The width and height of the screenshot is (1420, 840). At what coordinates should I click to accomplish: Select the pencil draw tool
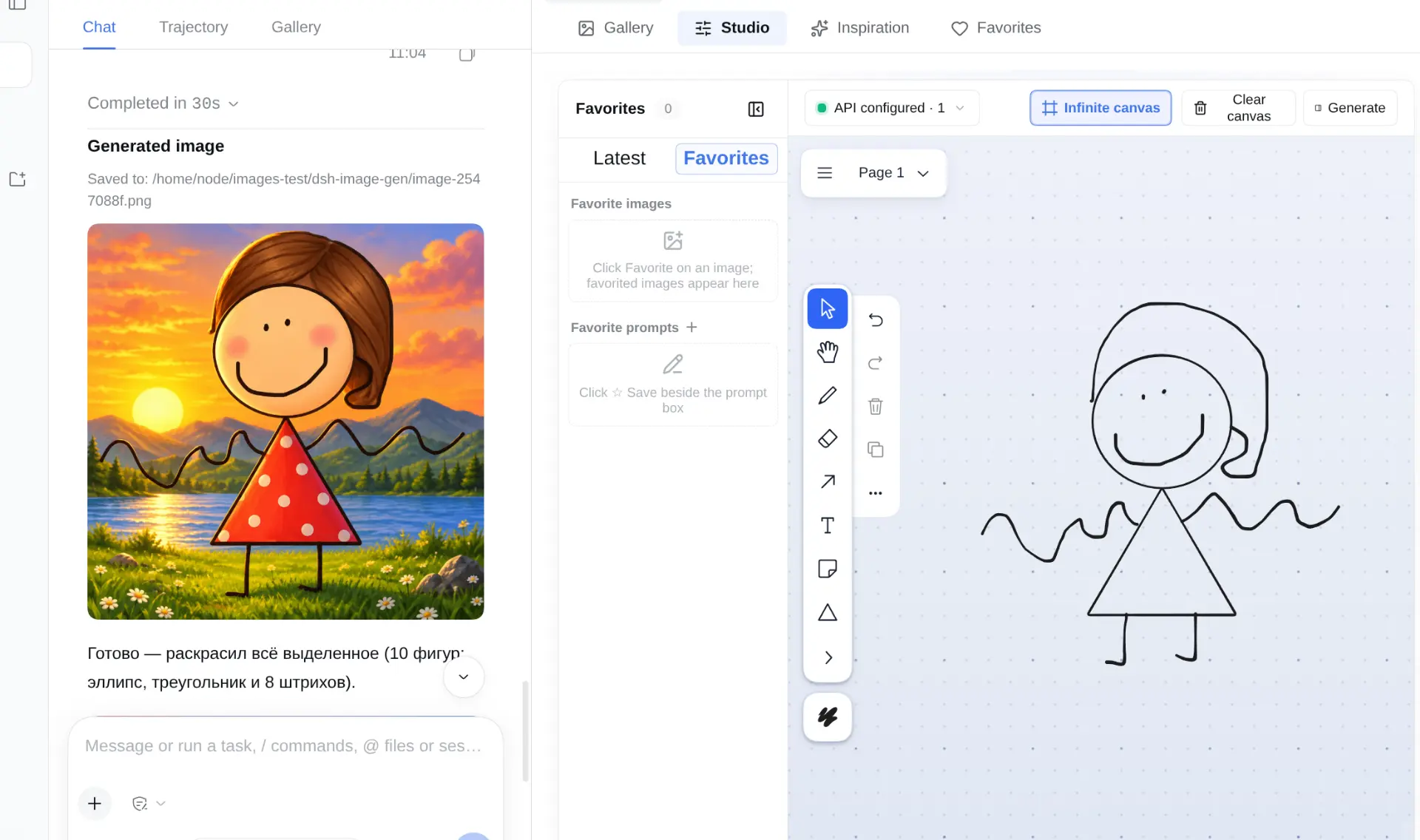[828, 396]
